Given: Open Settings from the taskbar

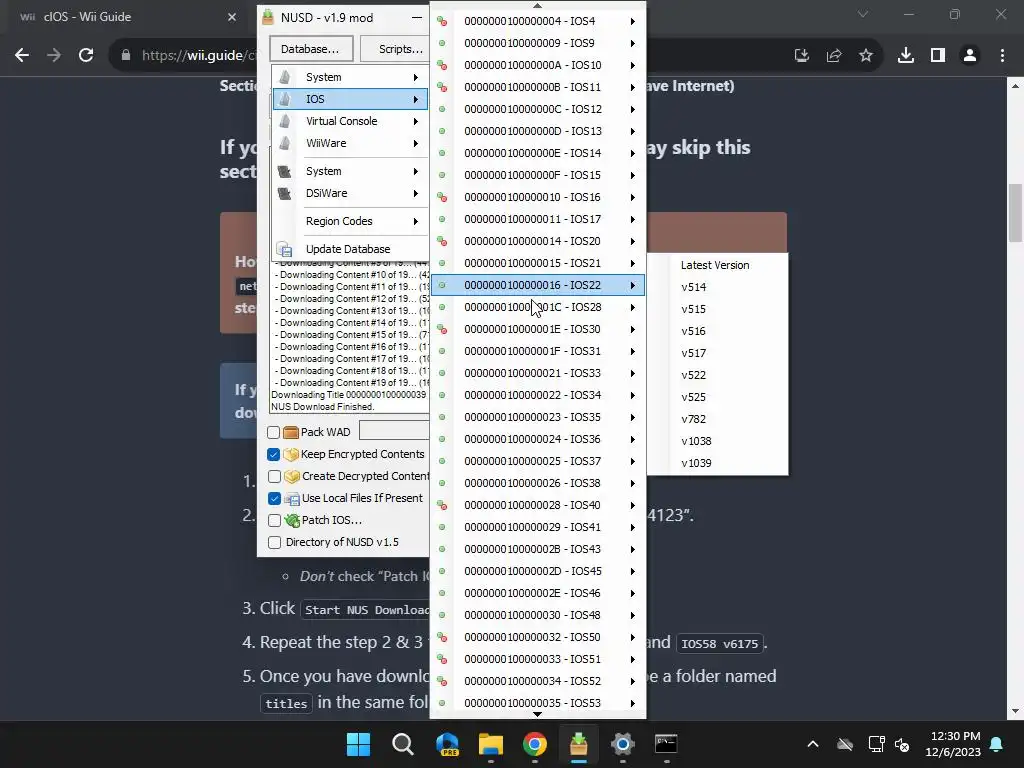Looking at the screenshot, I should (x=622, y=744).
